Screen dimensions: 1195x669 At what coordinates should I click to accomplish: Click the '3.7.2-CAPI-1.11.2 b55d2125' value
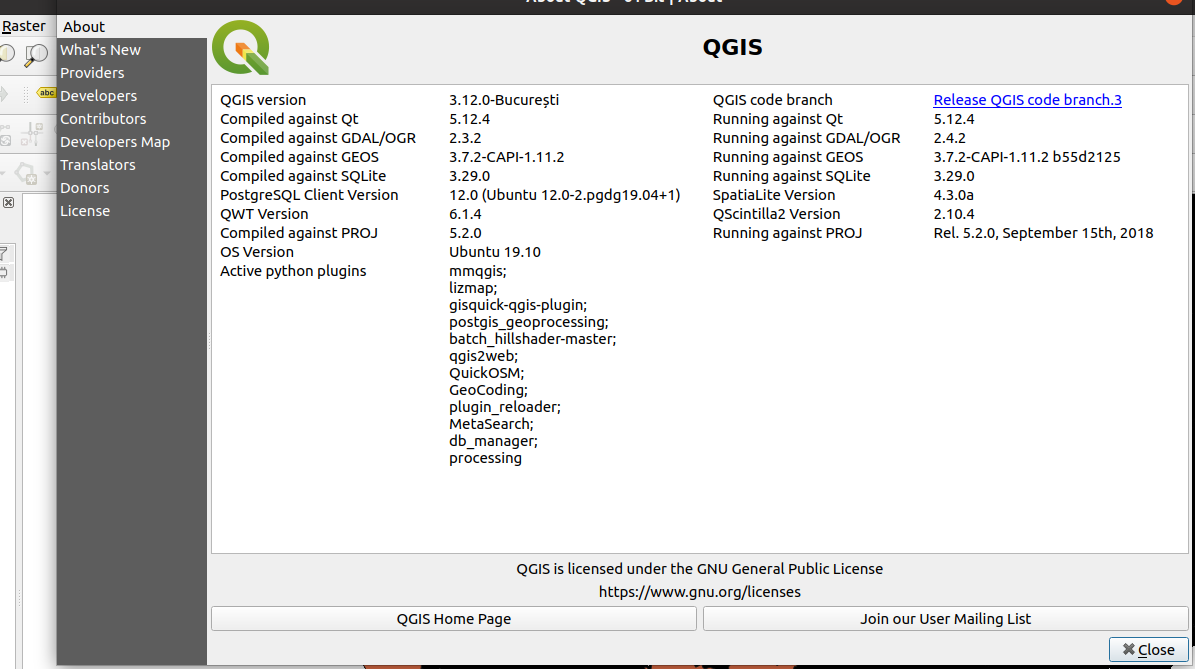pyautogui.click(x=1027, y=157)
